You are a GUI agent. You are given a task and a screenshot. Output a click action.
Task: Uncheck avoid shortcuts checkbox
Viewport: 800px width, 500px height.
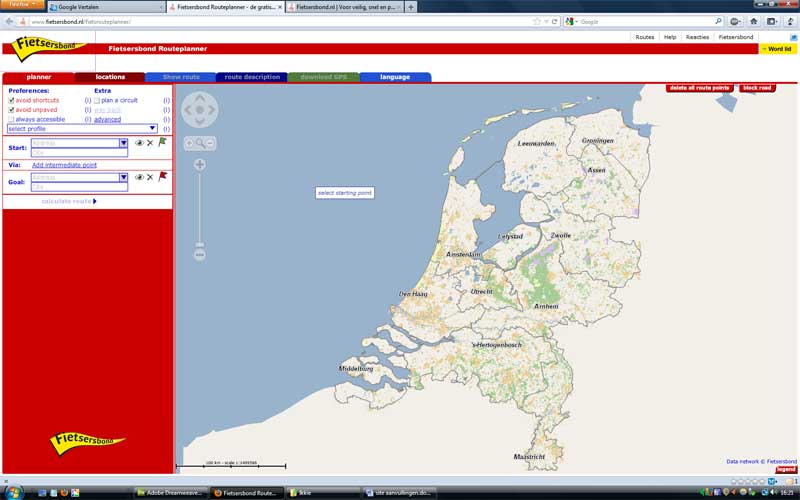[11, 101]
